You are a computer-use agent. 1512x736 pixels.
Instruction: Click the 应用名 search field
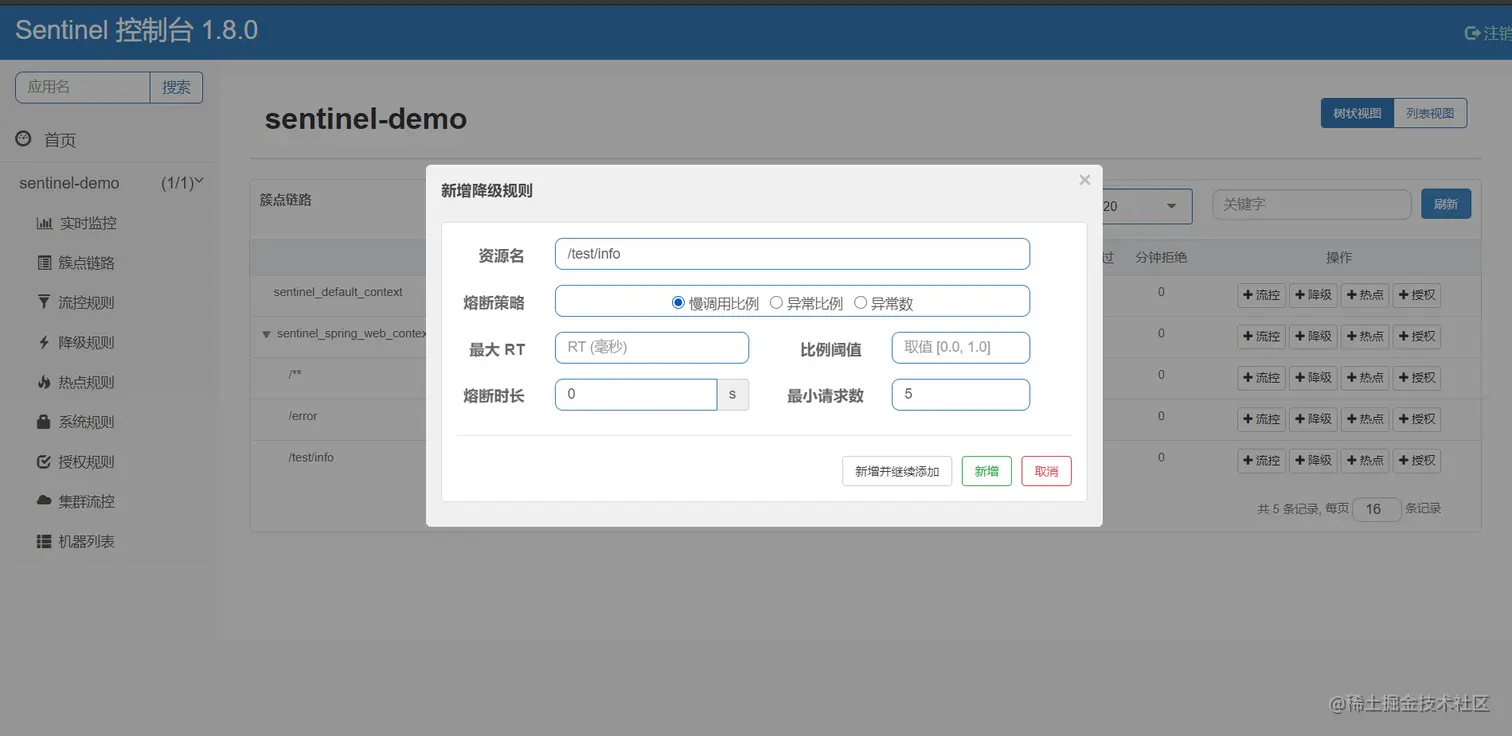83,87
